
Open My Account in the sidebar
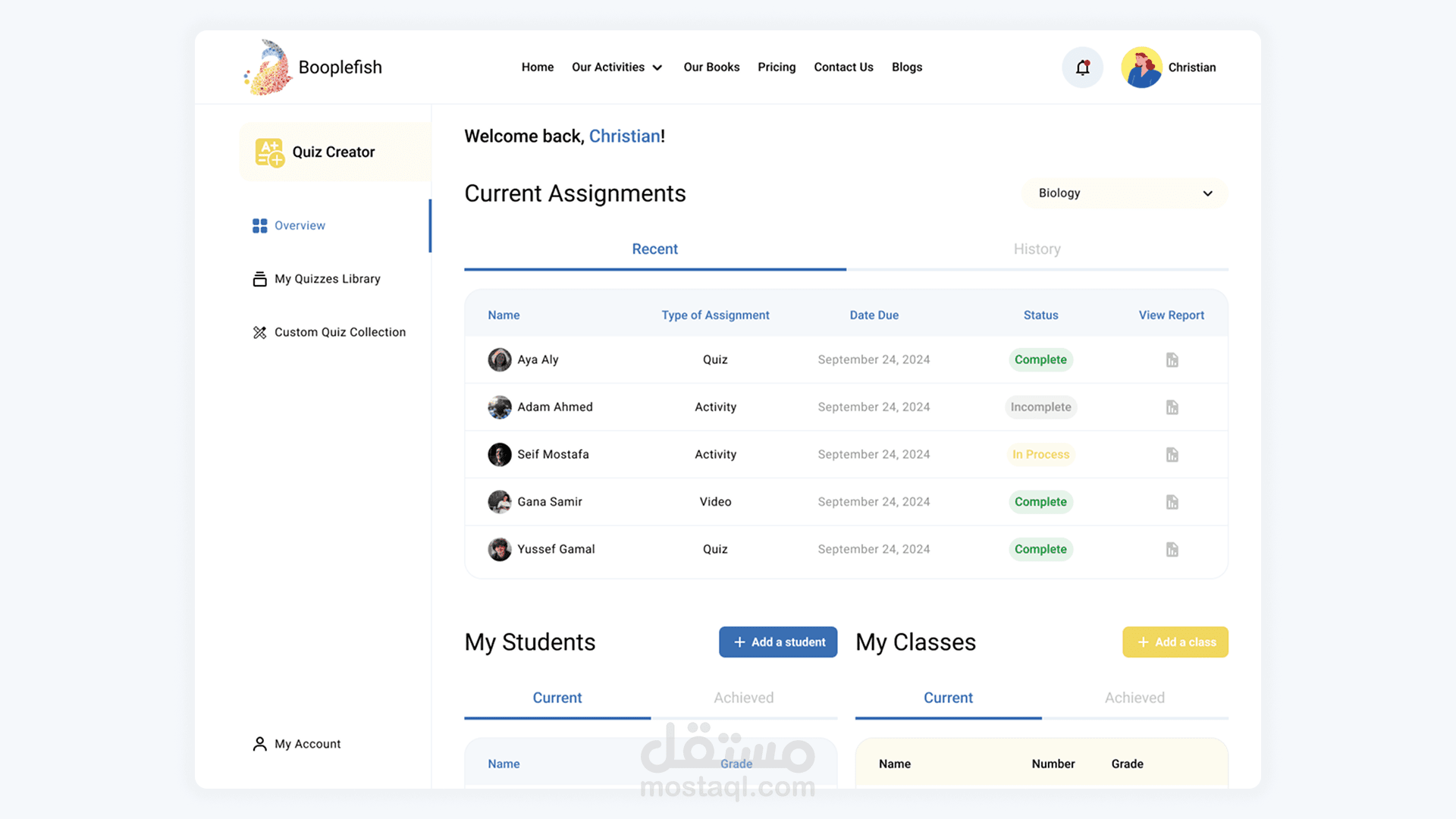pyautogui.click(x=297, y=744)
